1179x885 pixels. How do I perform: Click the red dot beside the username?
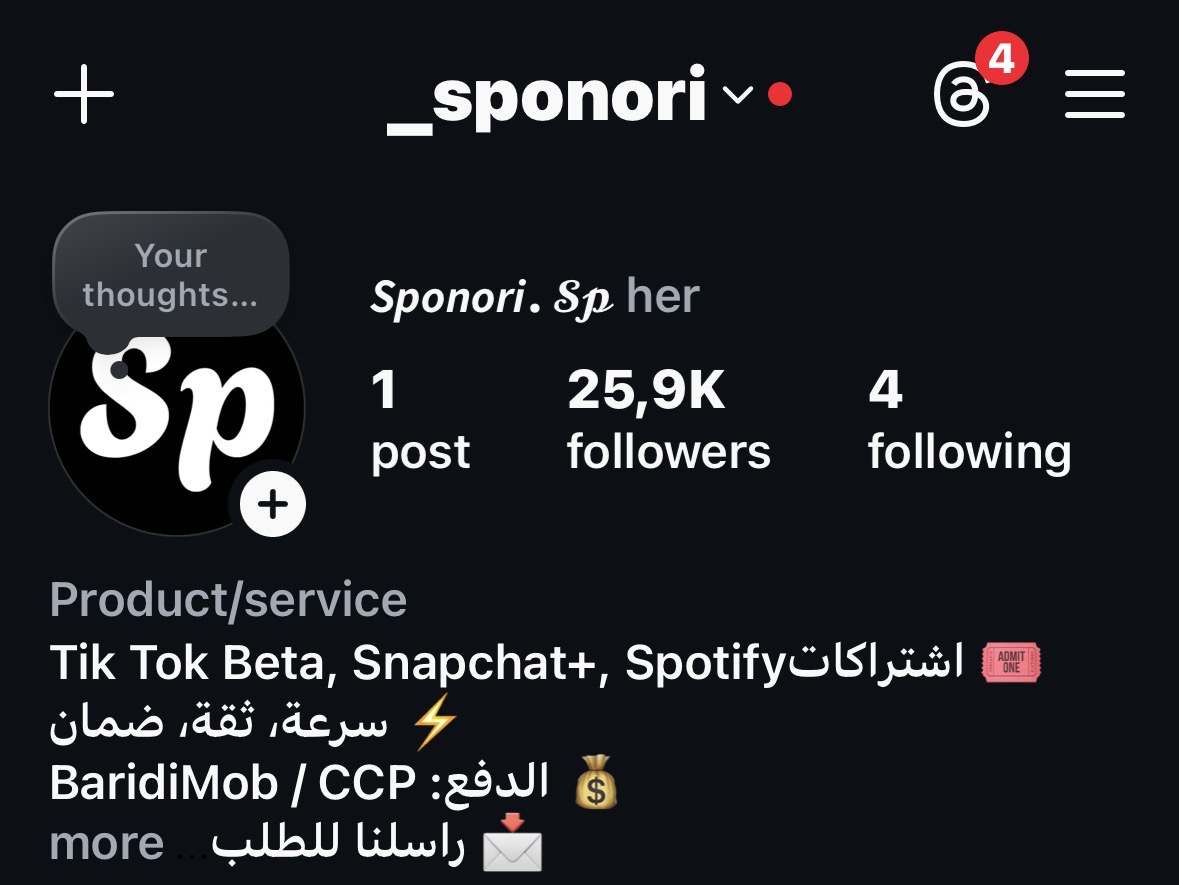tap(780, 95)
